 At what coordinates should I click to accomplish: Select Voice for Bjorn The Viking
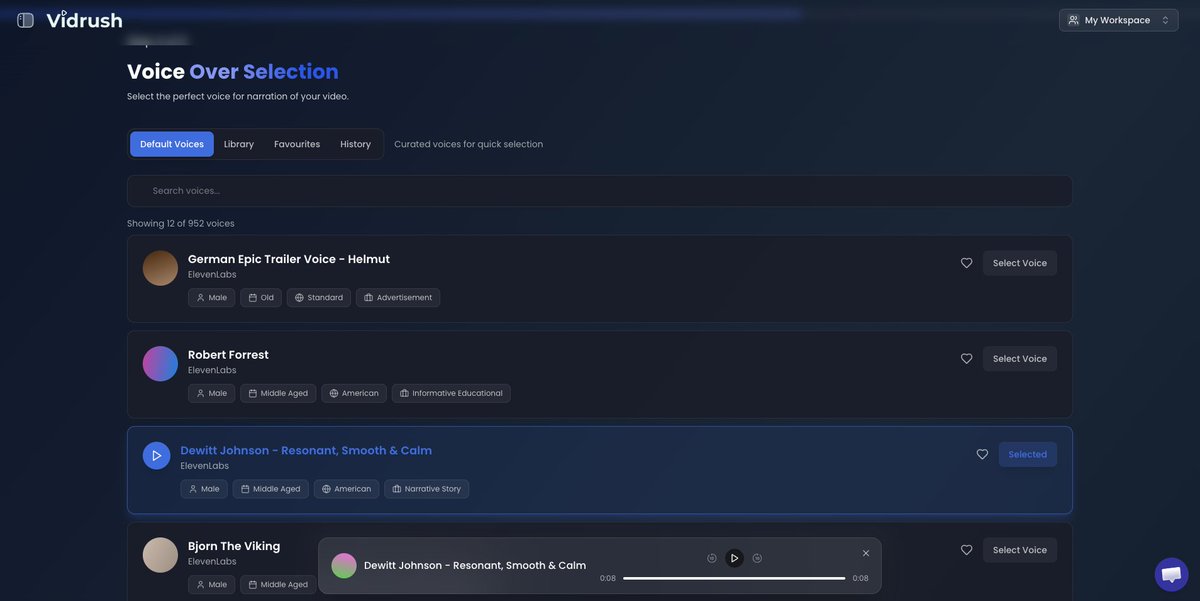pos(1020,550)
